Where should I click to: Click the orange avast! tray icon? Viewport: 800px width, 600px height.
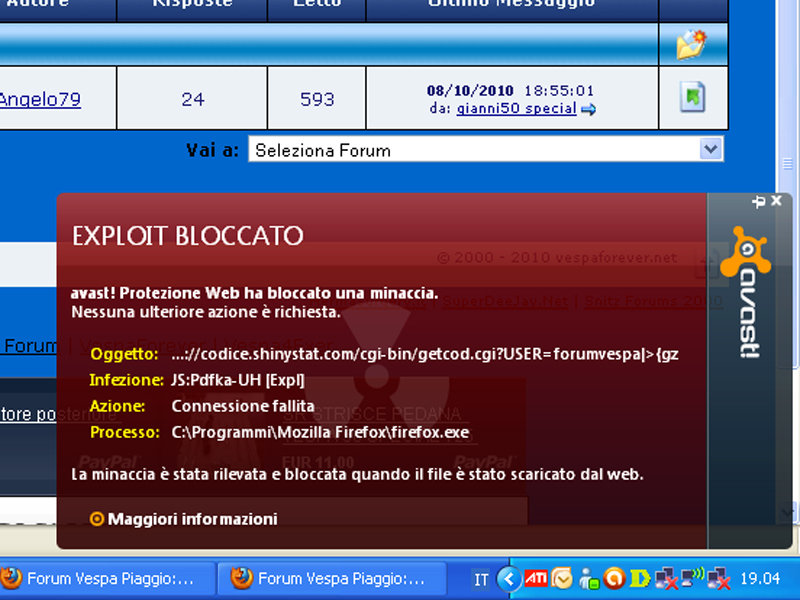[614, 579]
